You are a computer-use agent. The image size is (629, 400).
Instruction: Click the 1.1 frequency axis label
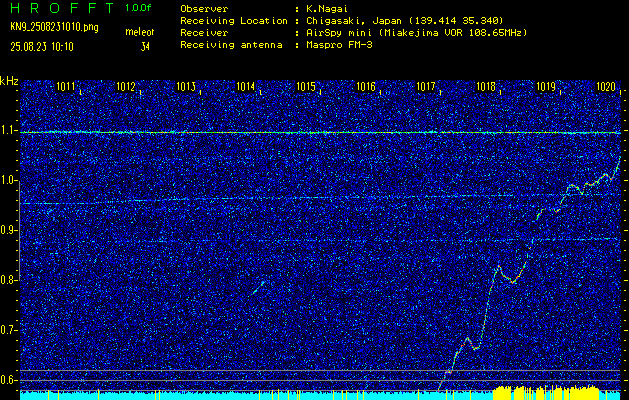click(x=9, y=130)
